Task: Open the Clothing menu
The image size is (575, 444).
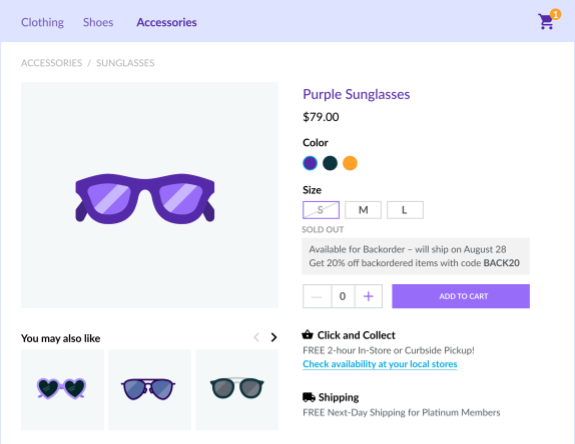Action: 42,22
